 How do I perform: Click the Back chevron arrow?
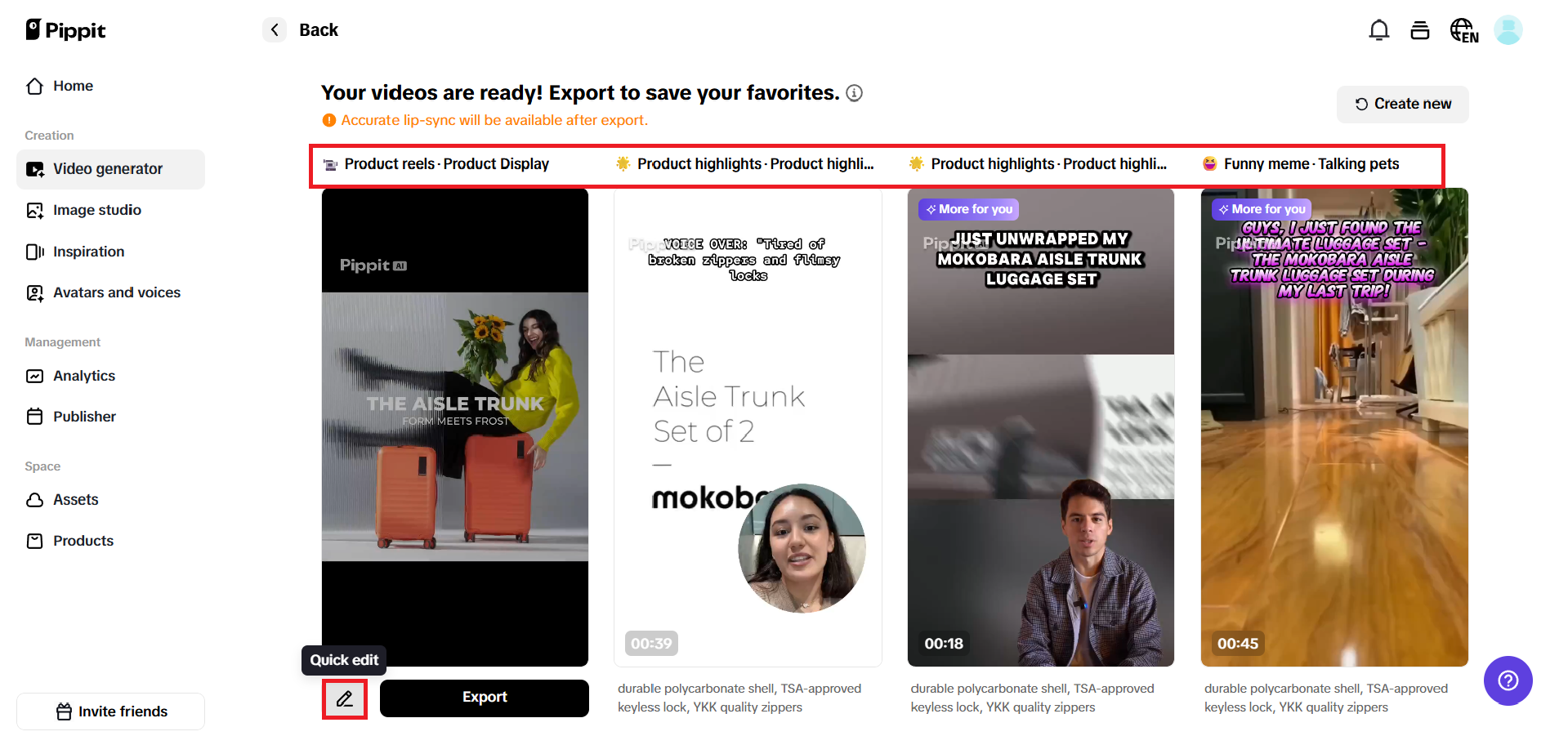(275, 29)
